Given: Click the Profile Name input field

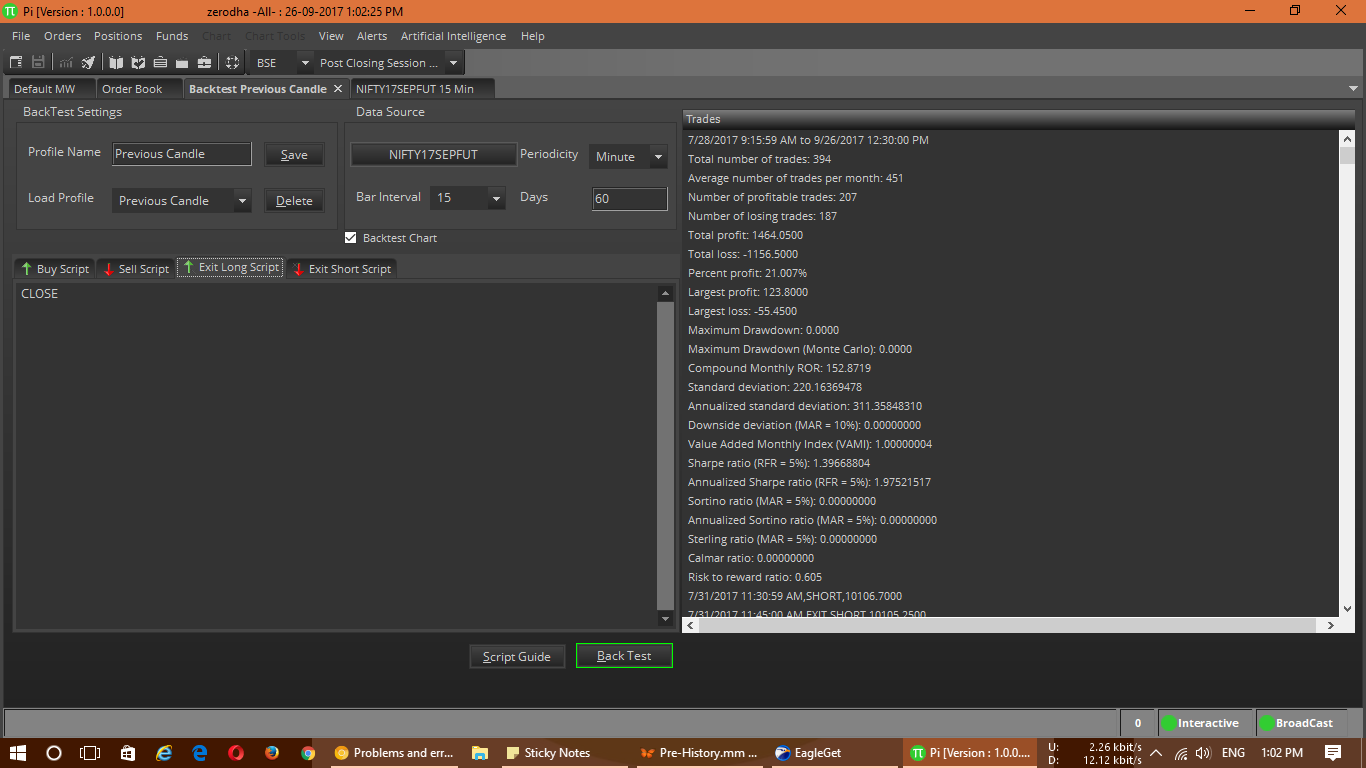Looking at the screenshot, I should (x=181, y=154).
